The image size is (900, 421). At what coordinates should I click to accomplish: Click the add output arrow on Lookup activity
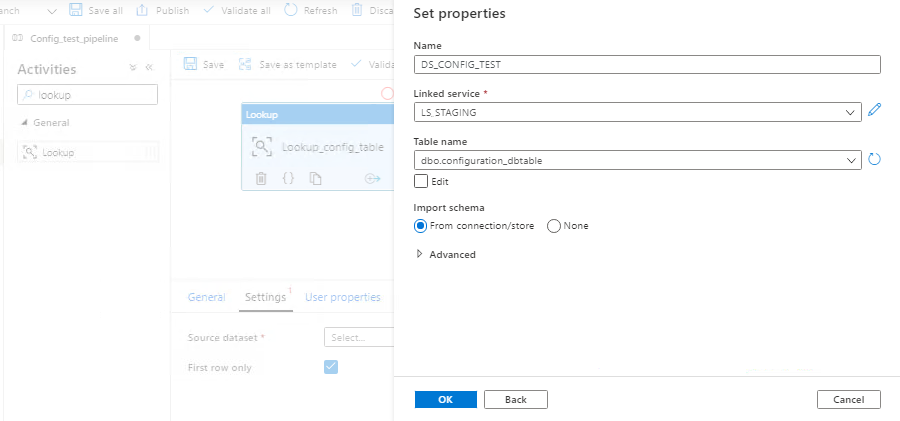[x=373, y=179]
